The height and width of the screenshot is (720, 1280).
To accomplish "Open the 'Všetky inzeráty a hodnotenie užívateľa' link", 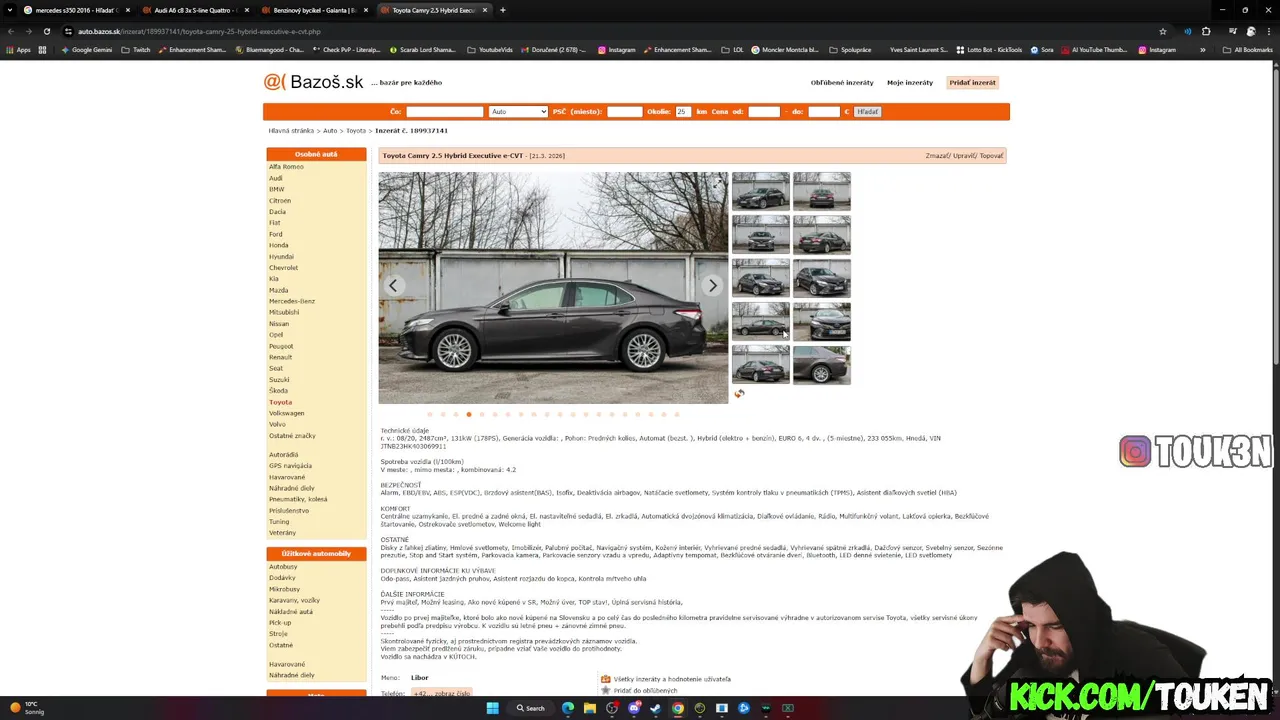I will coord(672,679).
